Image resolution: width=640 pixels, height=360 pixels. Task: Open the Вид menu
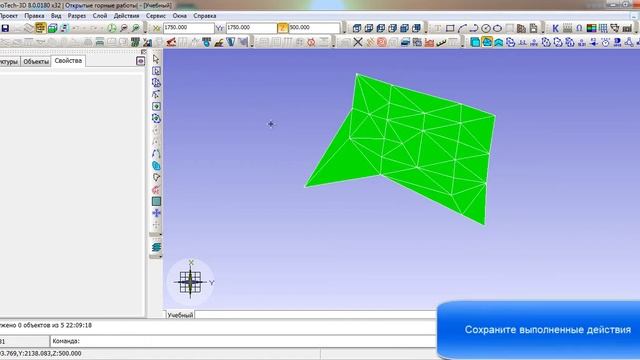[56, 16]
